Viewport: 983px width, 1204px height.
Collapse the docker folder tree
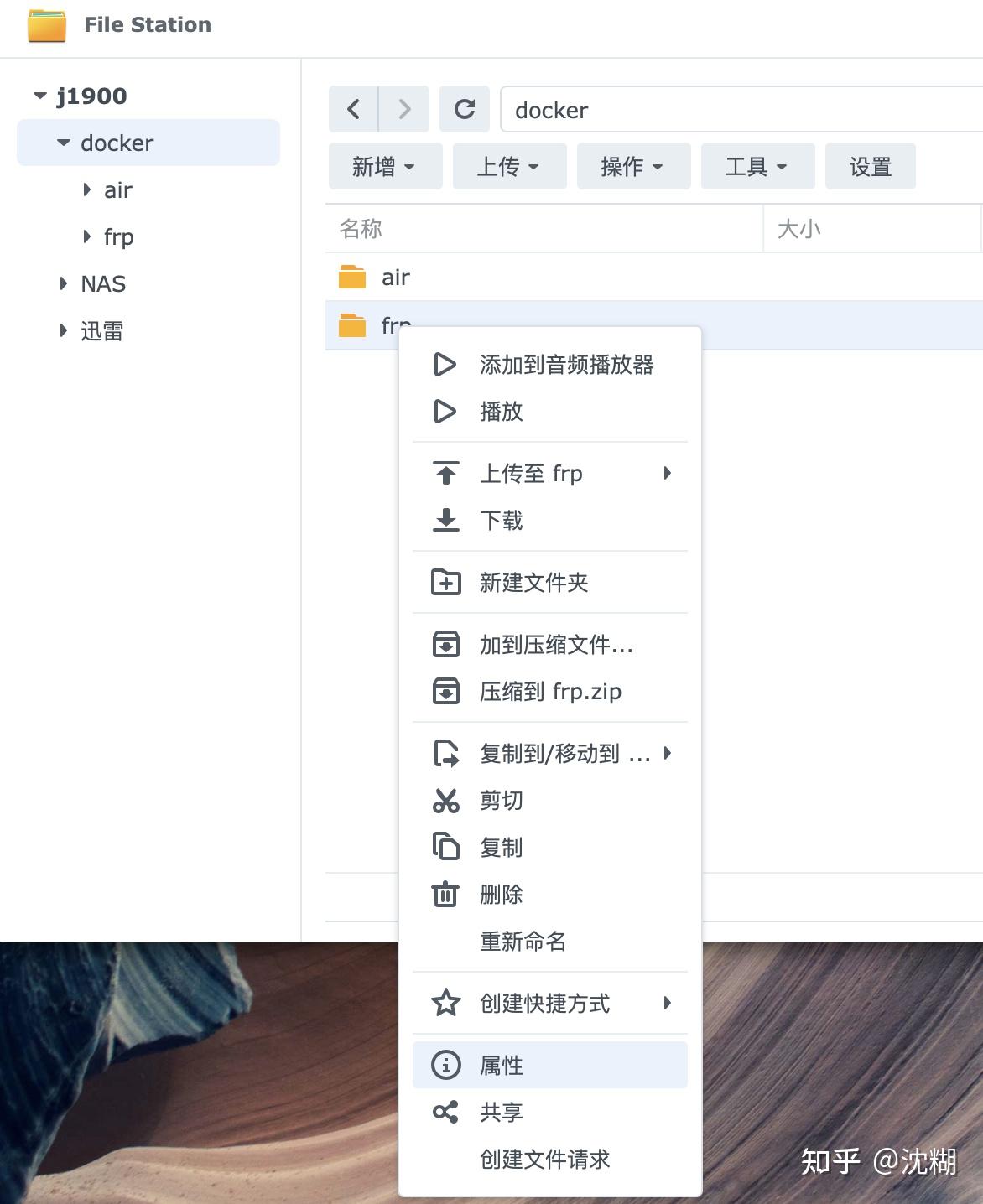tap(63, 143)
